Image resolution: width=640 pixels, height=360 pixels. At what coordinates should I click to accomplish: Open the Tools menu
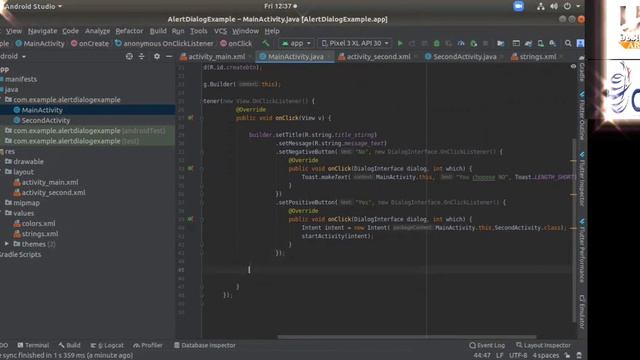coord(199,31)
